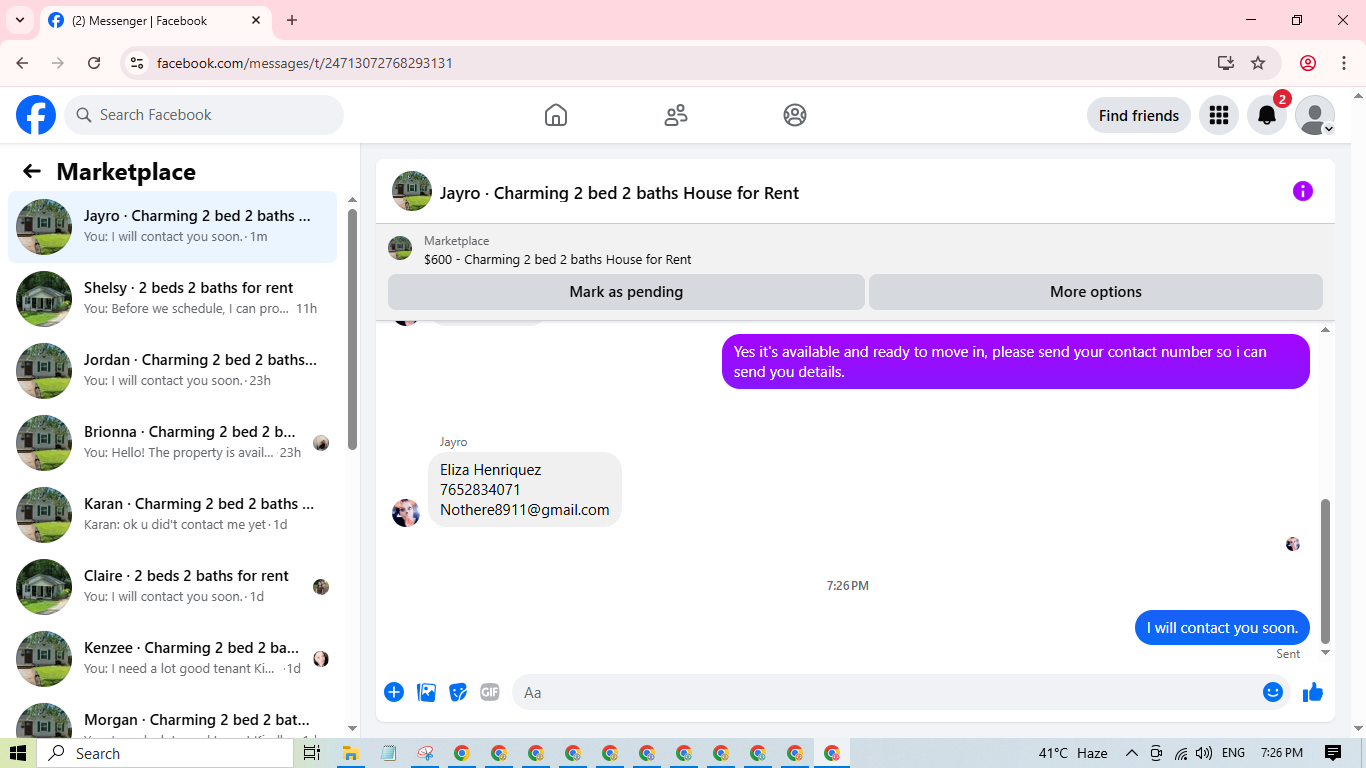The width and height of the screenshot is (1366, 768).
Task: Open the GIF picker icon
Action: pos(489,692)
